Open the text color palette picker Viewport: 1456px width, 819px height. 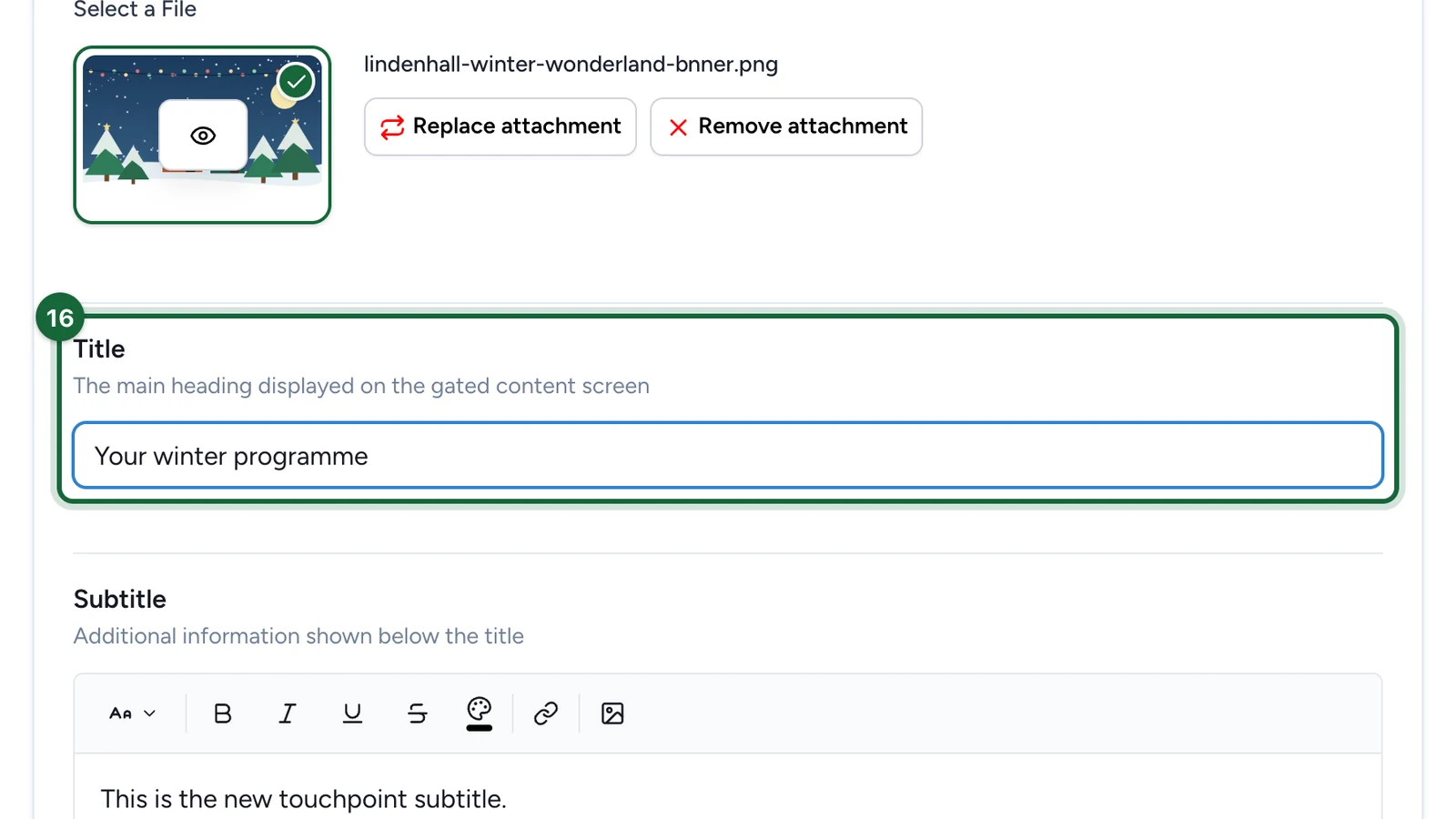point(480,713)
